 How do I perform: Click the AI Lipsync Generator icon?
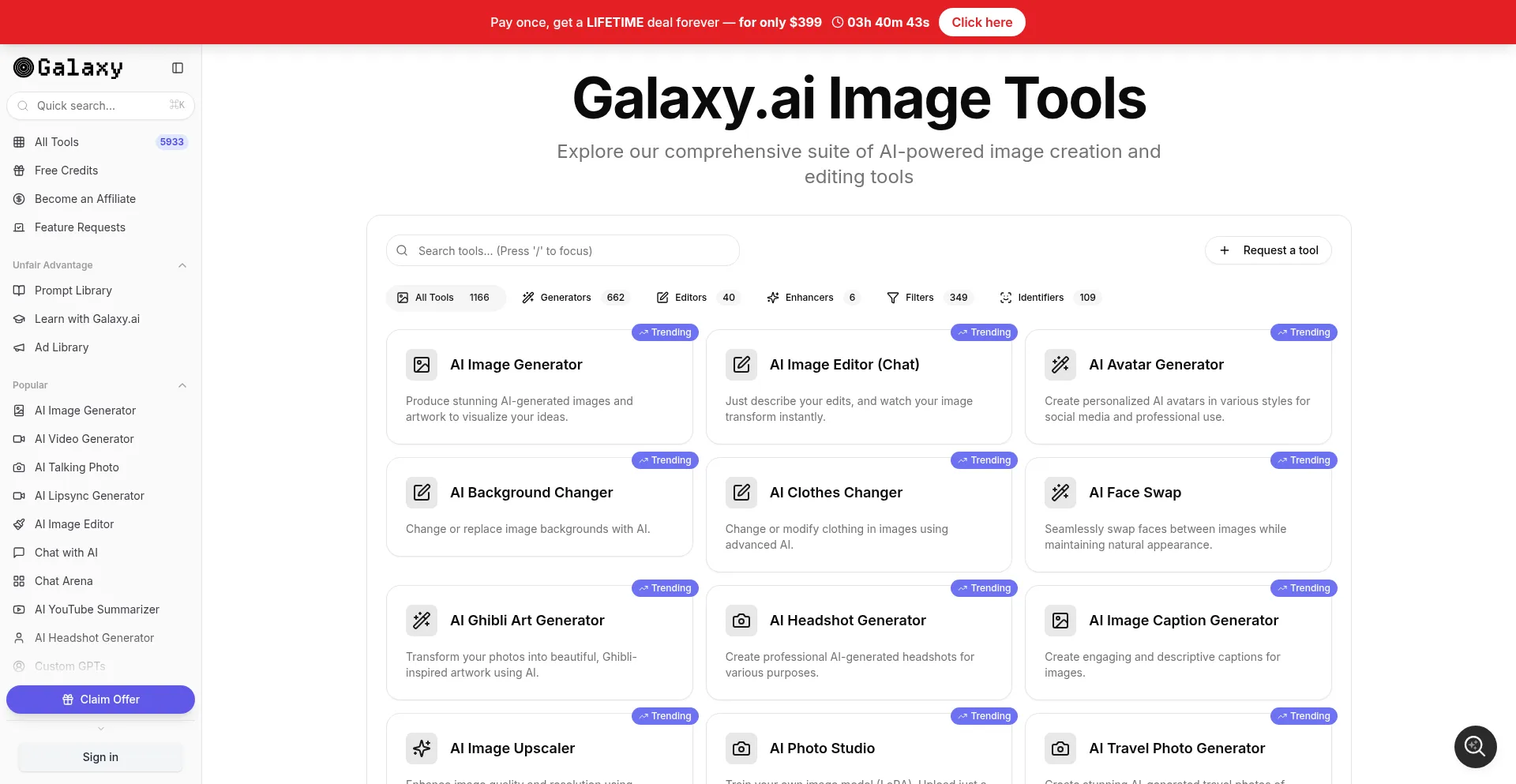coord(19,496)
